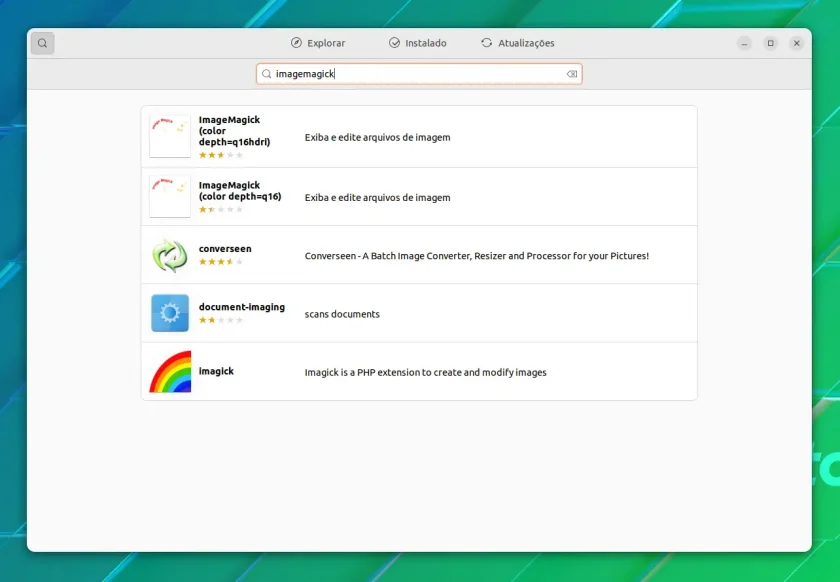The height and width of the screenshot is (582, 840).
Task: Clear the imagemagick search text
Action: point(572,74)
